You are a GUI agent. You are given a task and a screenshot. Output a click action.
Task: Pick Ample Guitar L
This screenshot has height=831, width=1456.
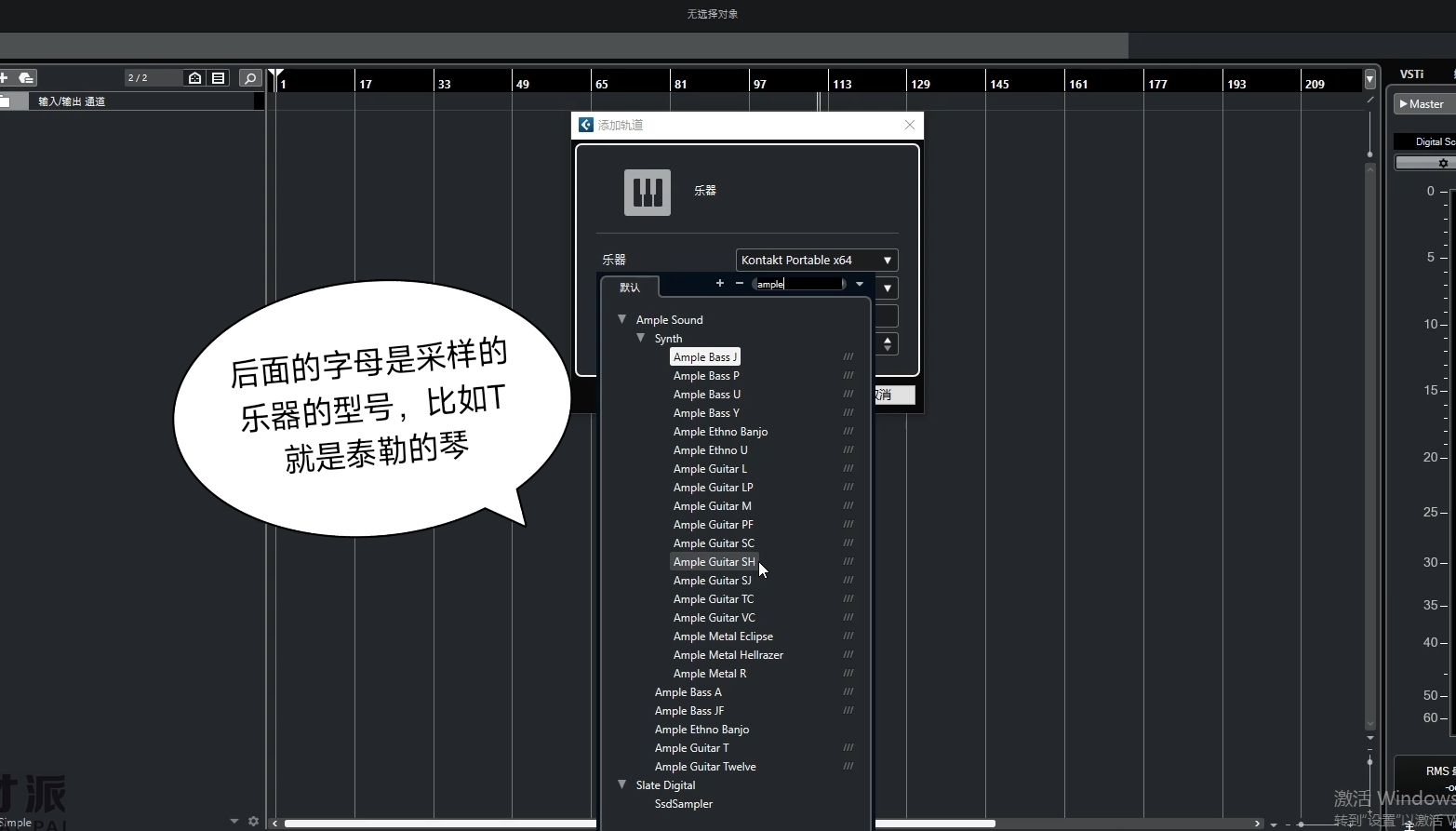point(710,468)
